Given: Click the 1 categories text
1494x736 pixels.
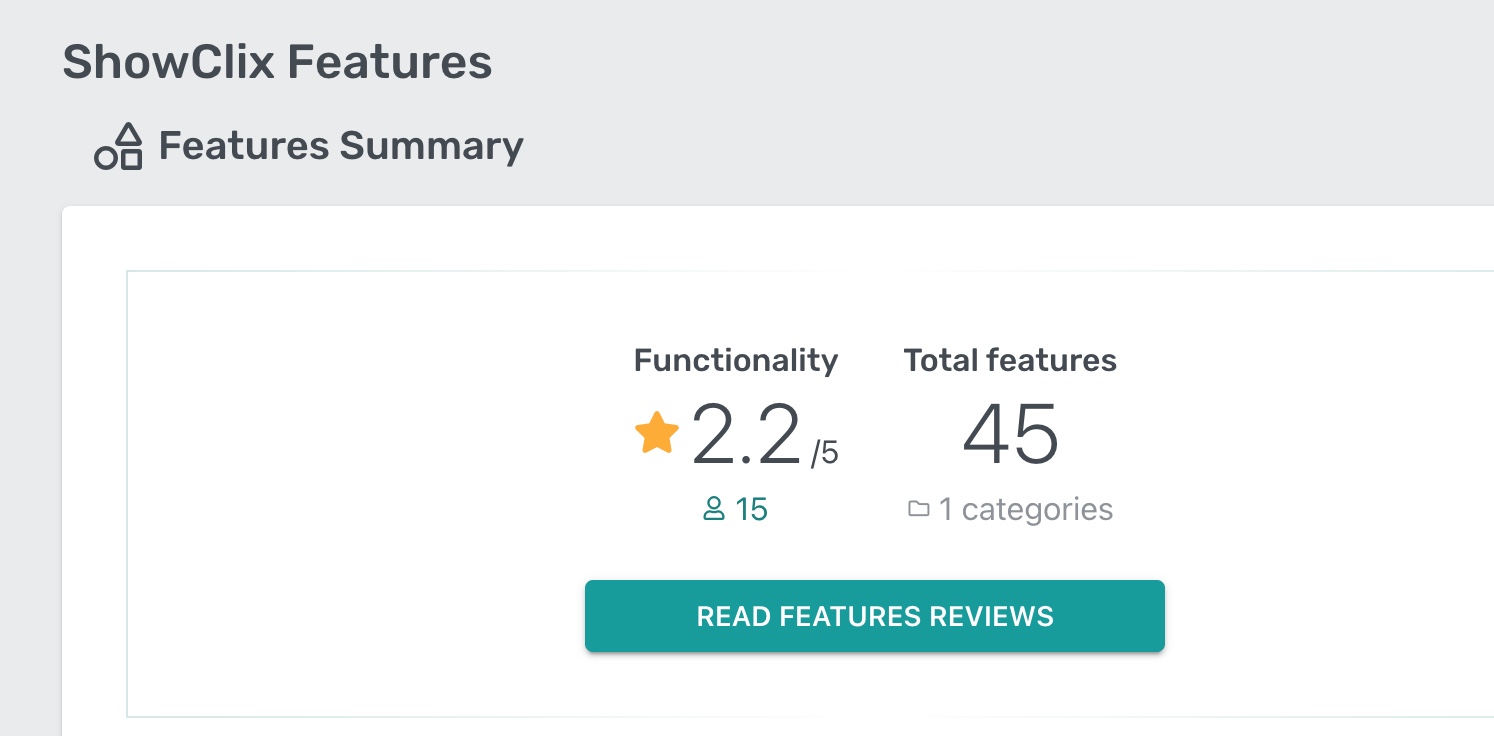Looking at the screenshot, I should tap(1025, 510).
